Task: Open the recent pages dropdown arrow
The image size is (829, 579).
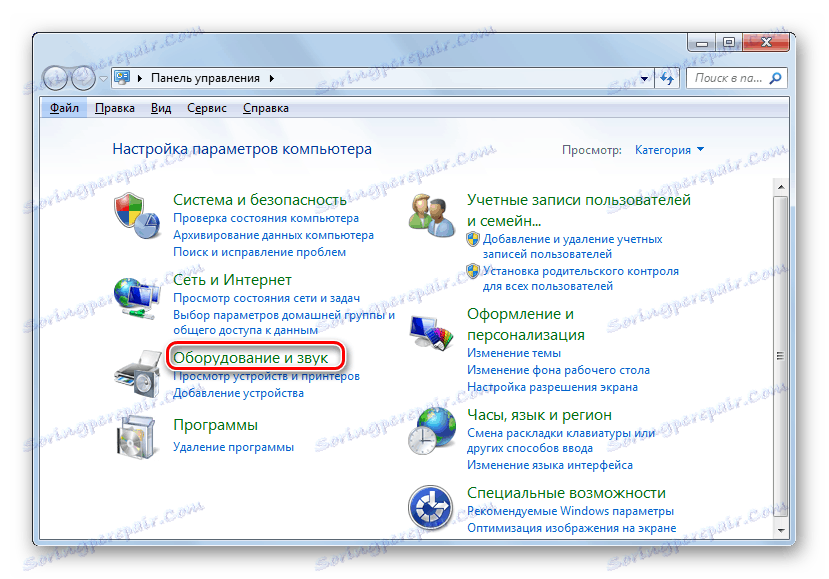Action: [x=103, y=79]
